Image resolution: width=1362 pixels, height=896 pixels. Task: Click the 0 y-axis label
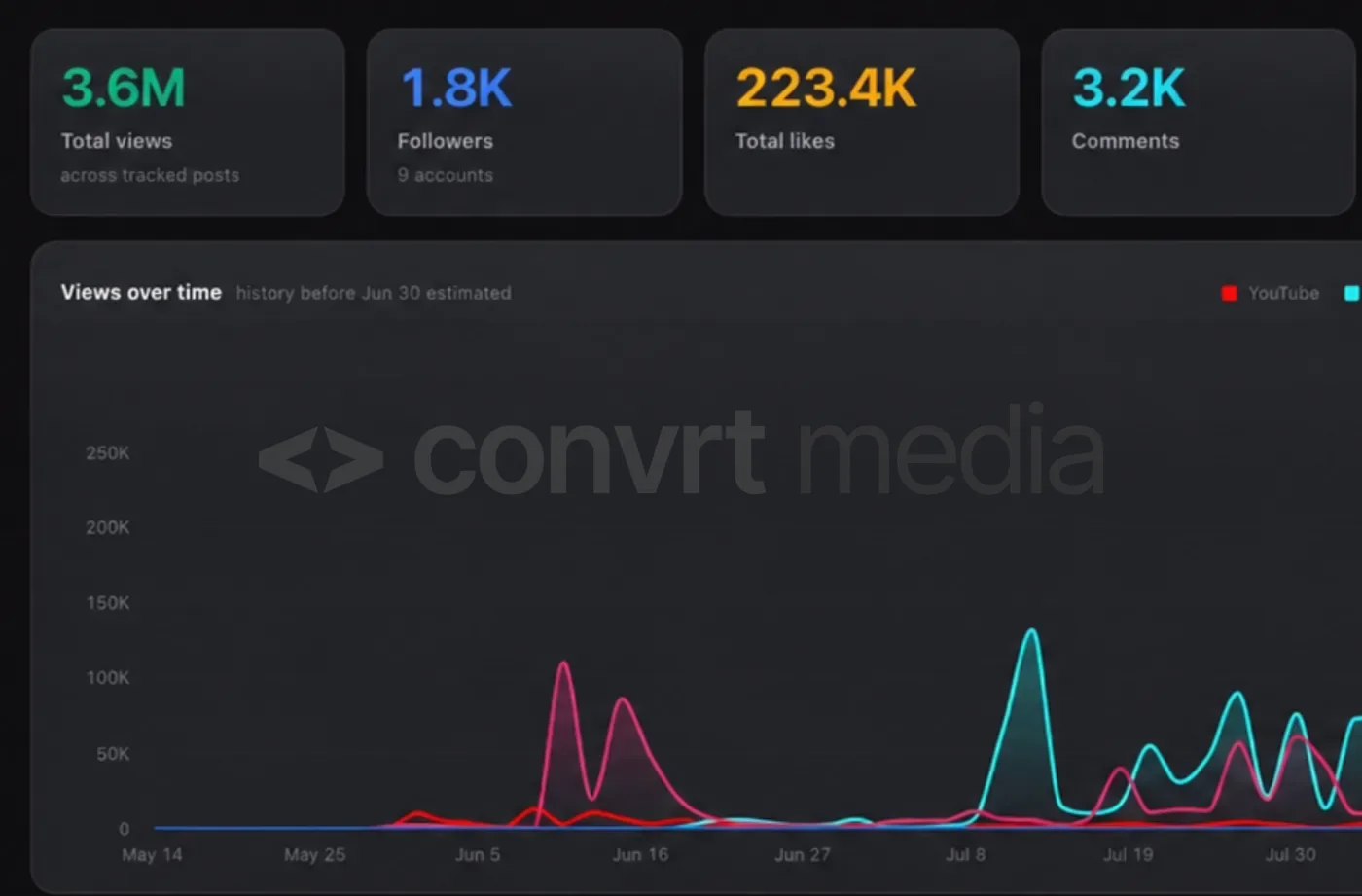124,829
